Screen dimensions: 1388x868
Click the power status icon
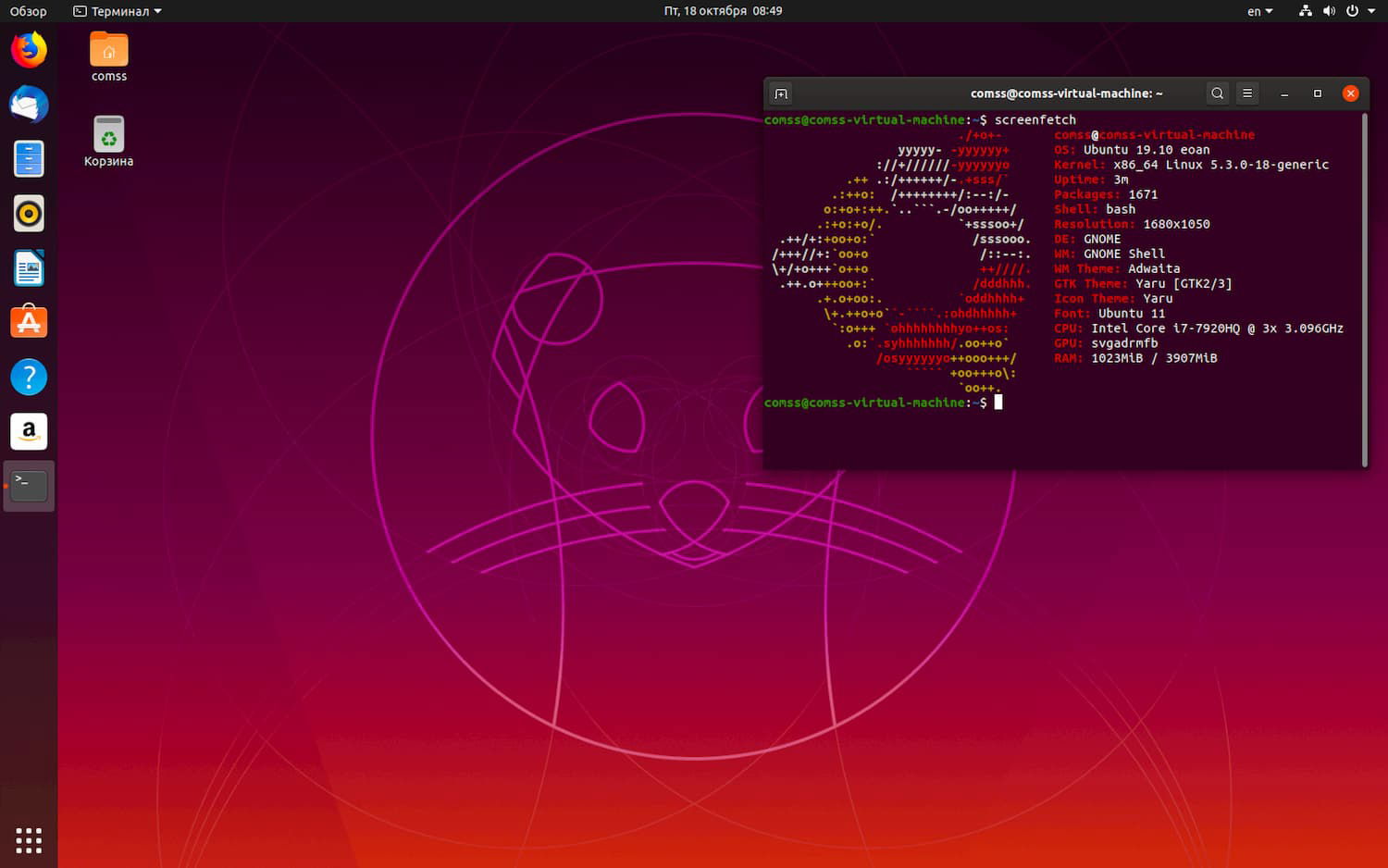1352,11
